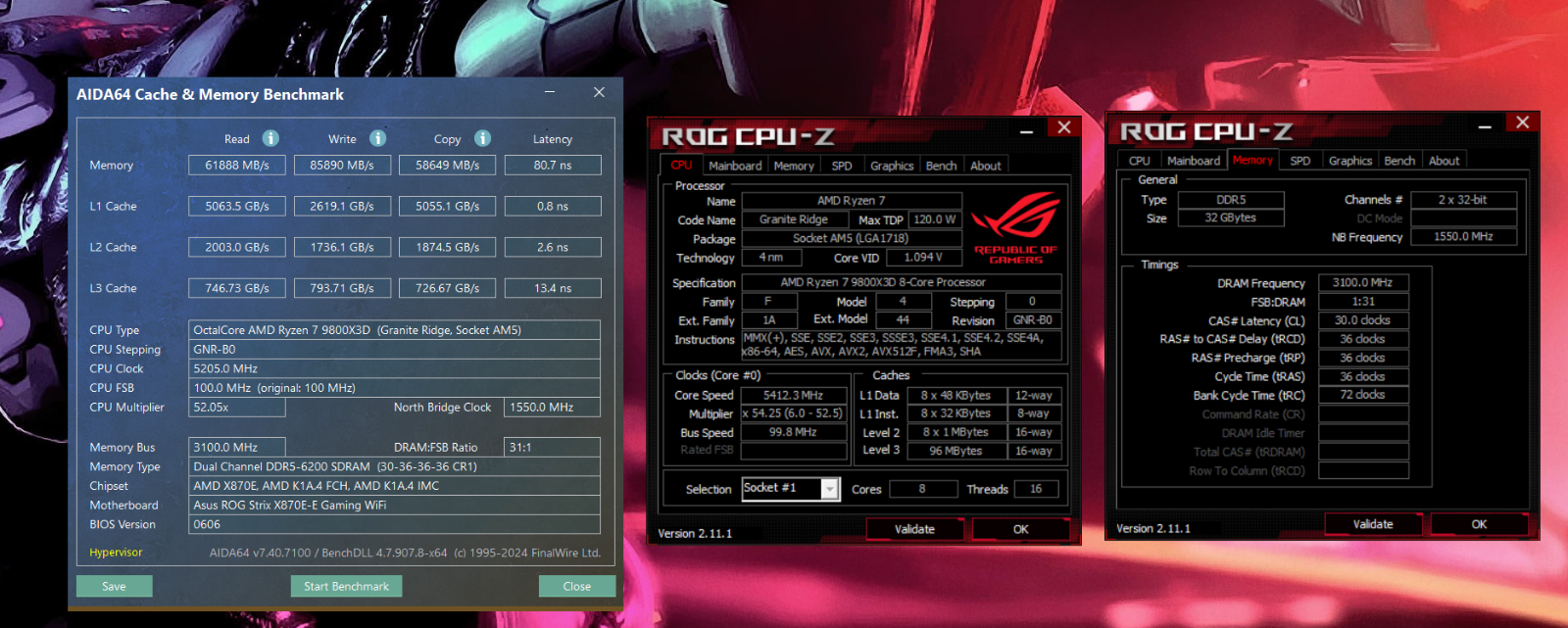
Task: Select the CPU tab in left CPU-Z window
Action: (x=681, y=166)
